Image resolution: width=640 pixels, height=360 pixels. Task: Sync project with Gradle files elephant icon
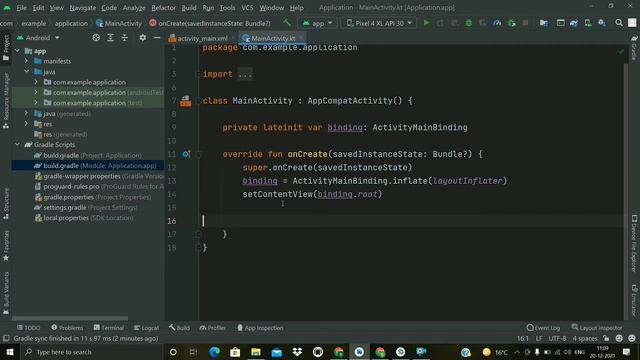tap(574, 23)
